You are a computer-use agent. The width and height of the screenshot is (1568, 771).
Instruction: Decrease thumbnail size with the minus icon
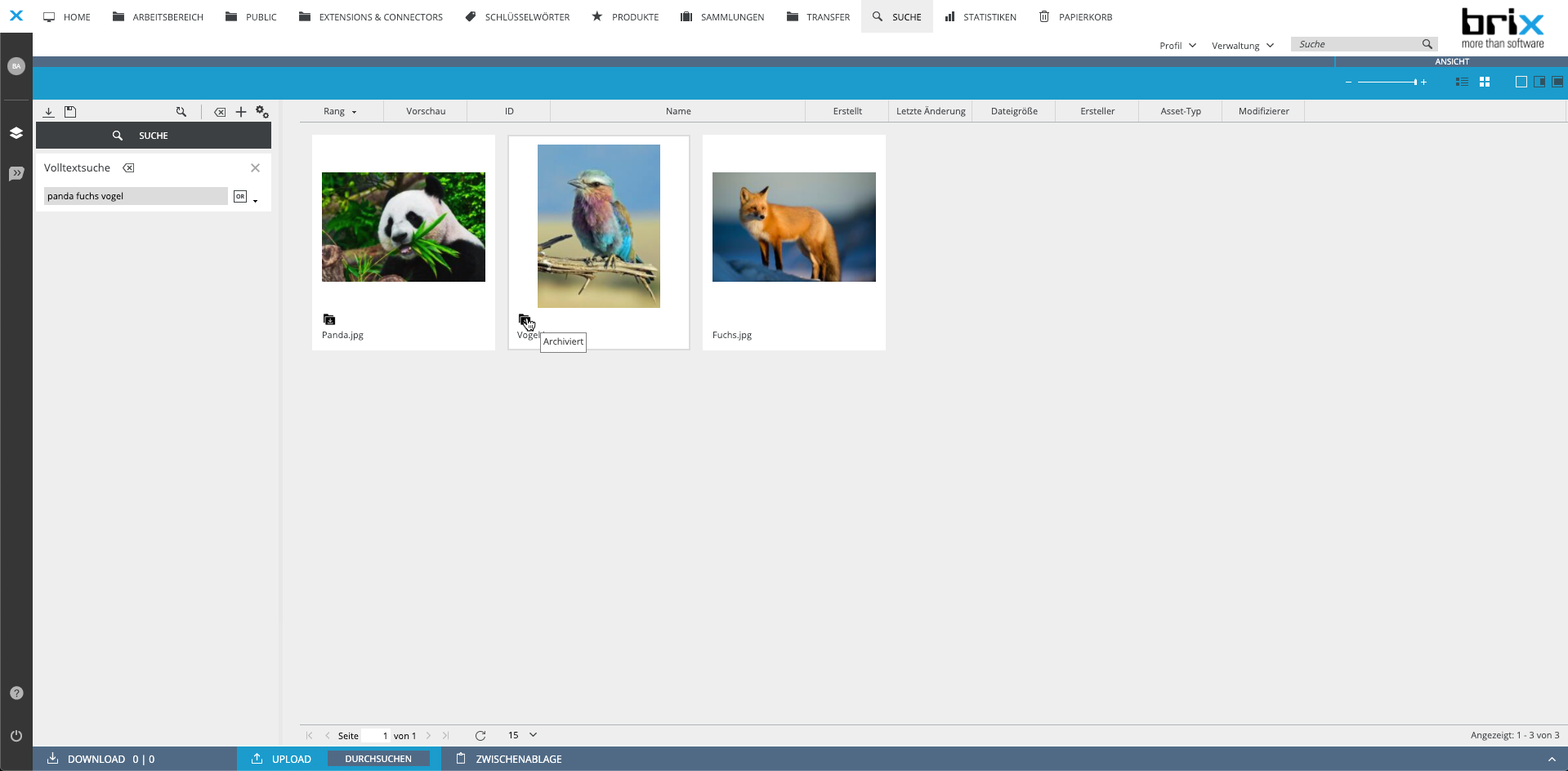(x=1348, y=82)
